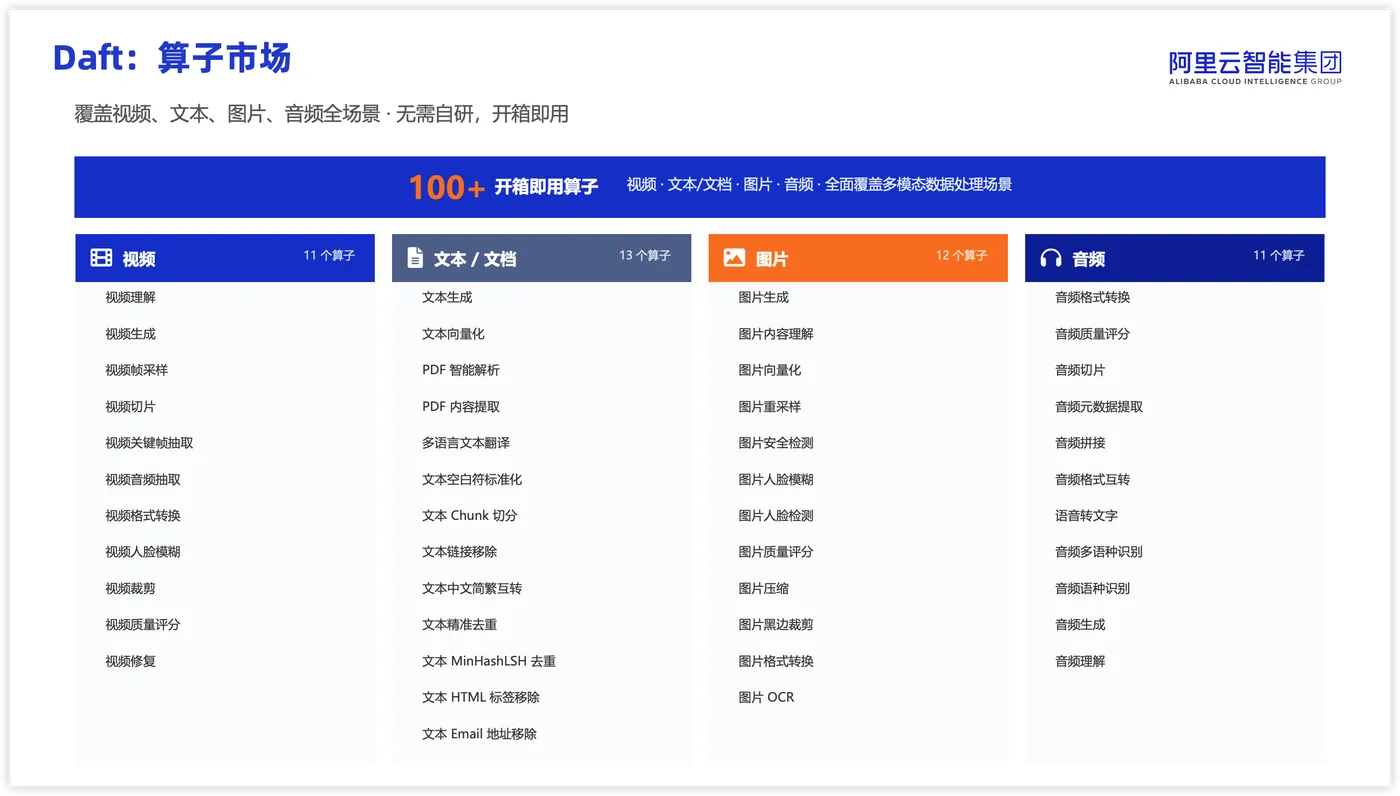This screenshot has height=796, width=1400.
Task: Click the 文本向量化 operator
Action: pyautogui.click(x=453, y=334)
